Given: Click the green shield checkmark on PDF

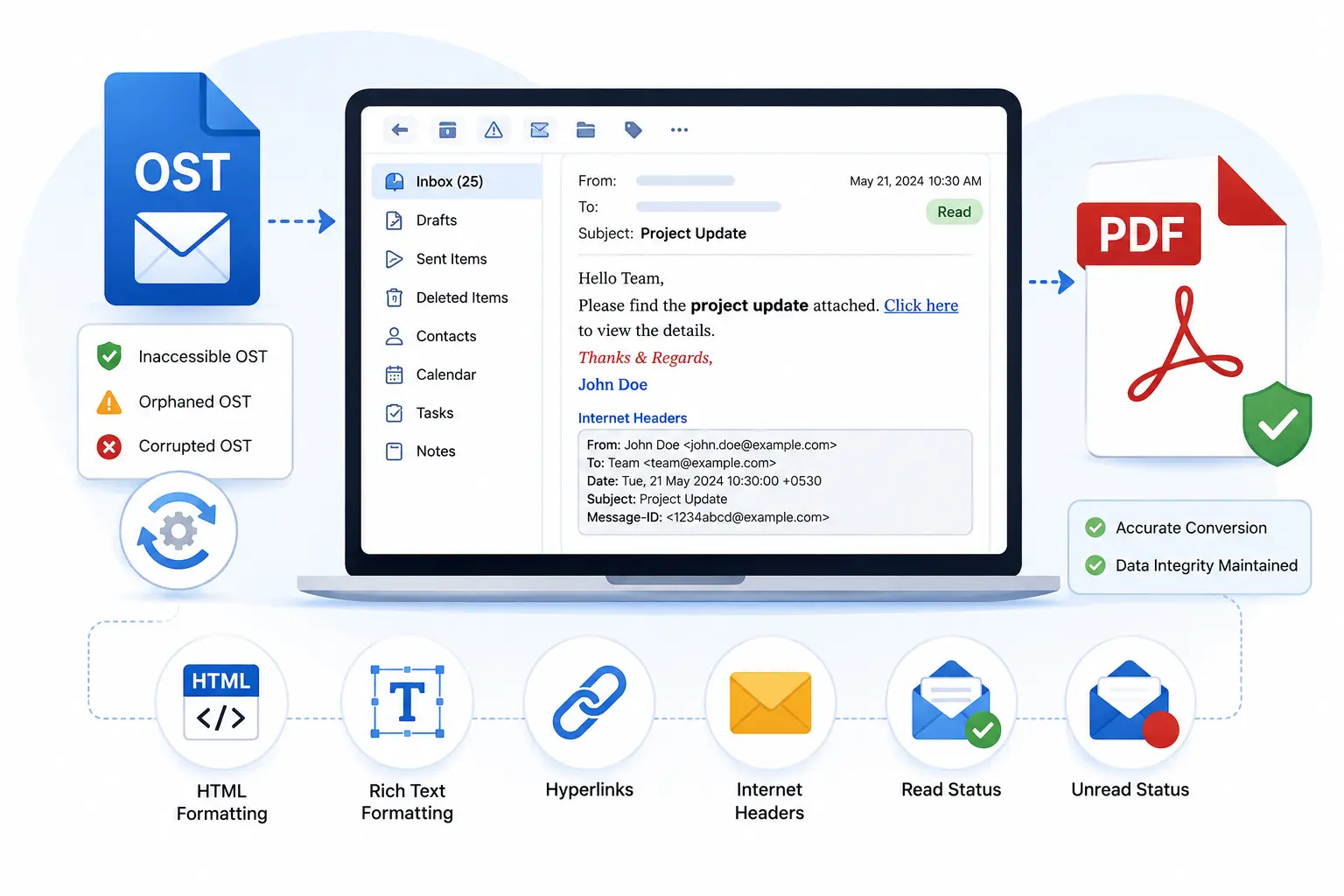Looking at the screenshot, I should [x=1277, y=423].
